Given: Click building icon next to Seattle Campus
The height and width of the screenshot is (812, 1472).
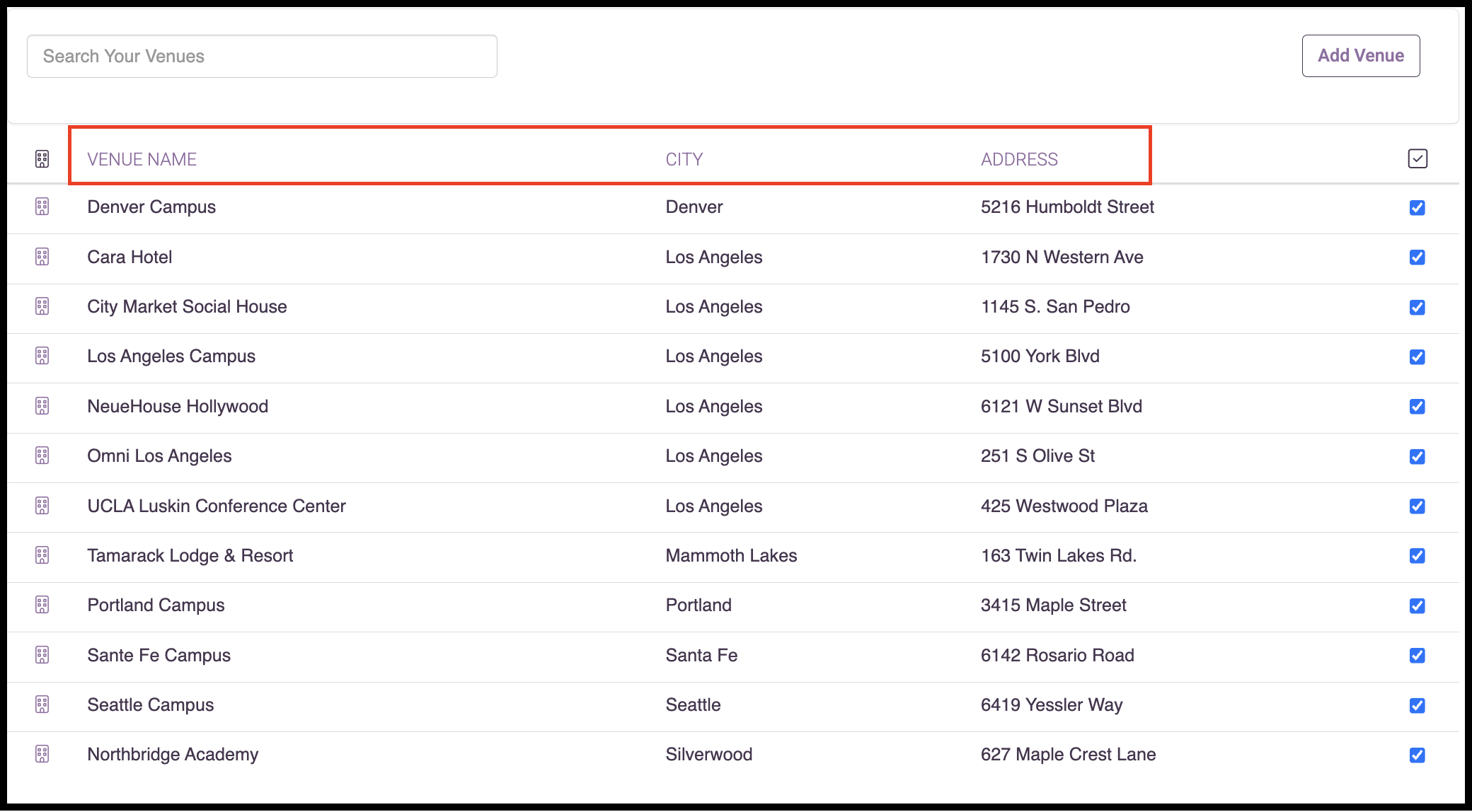Looking at the screenshot, I should pyautogui.click(x=42, y=704).
